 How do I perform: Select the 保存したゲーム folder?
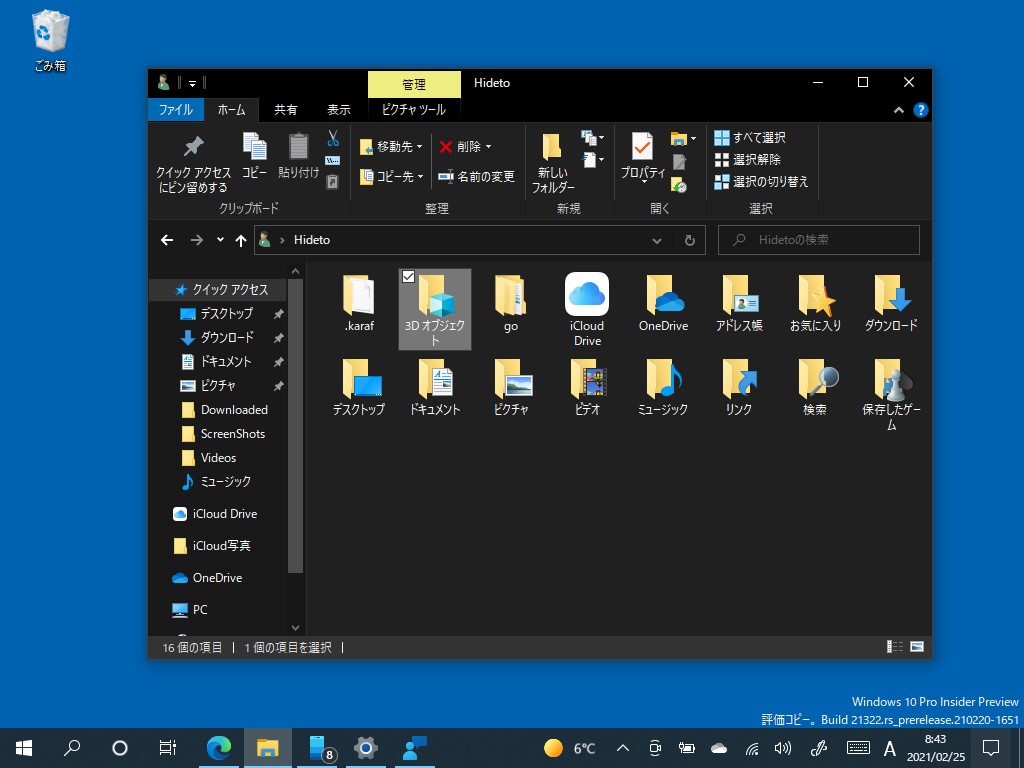[x=891, y=394]
